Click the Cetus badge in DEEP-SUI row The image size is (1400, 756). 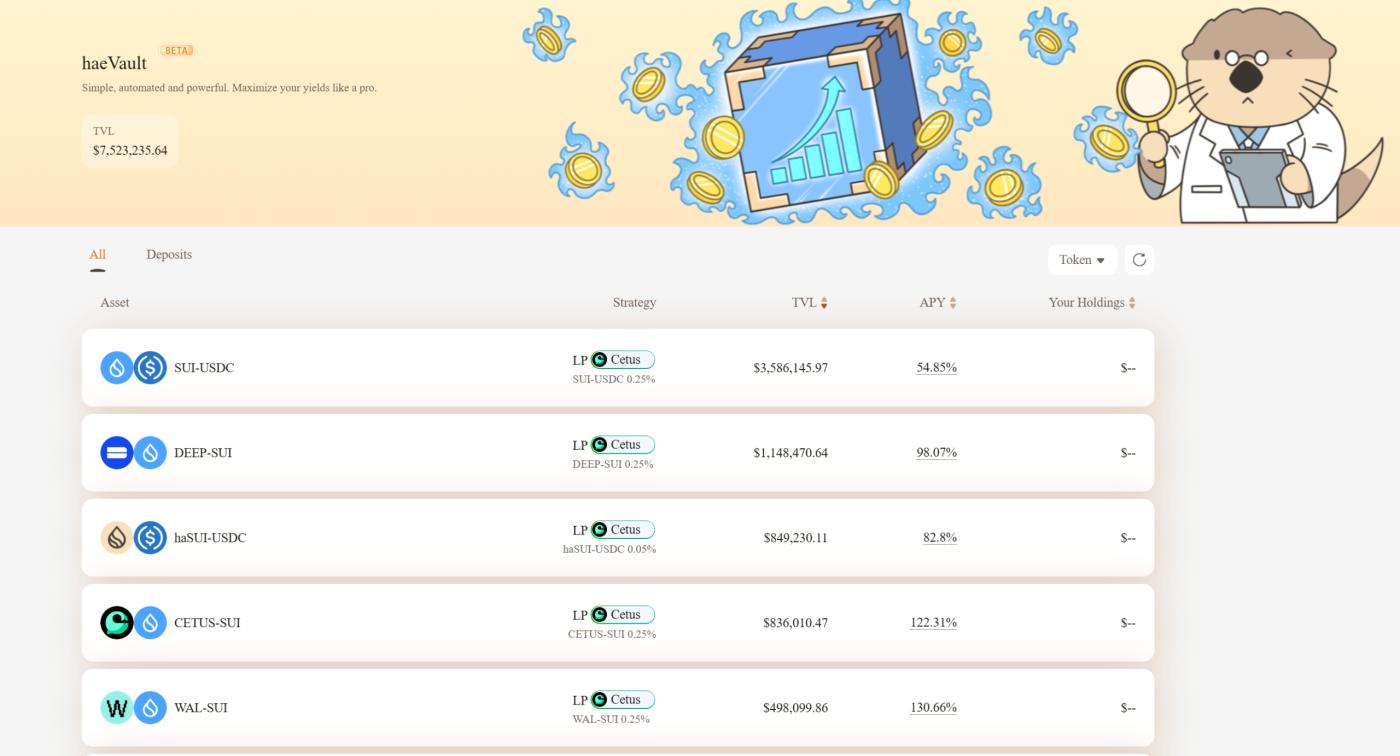622,445
